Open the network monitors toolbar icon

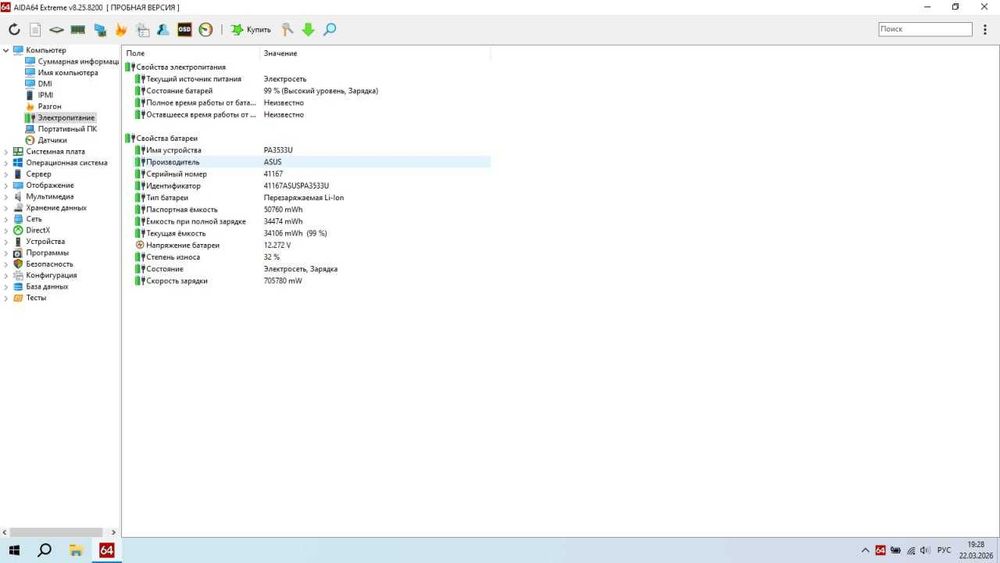100,29
